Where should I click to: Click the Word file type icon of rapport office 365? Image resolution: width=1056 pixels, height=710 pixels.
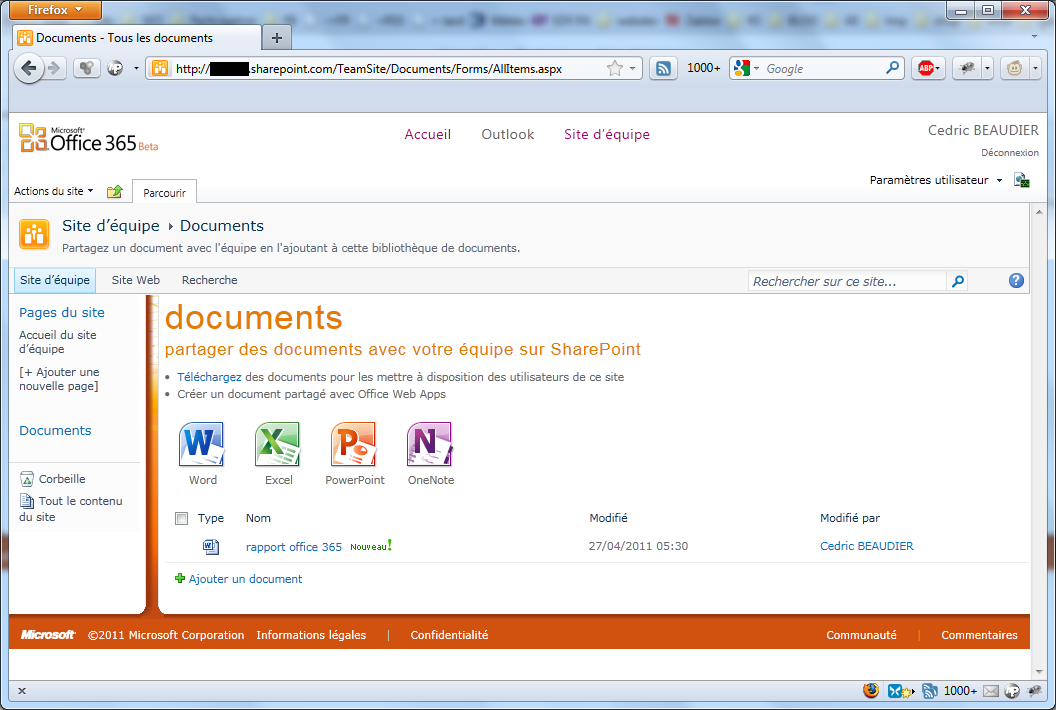(x=211, y=546)
